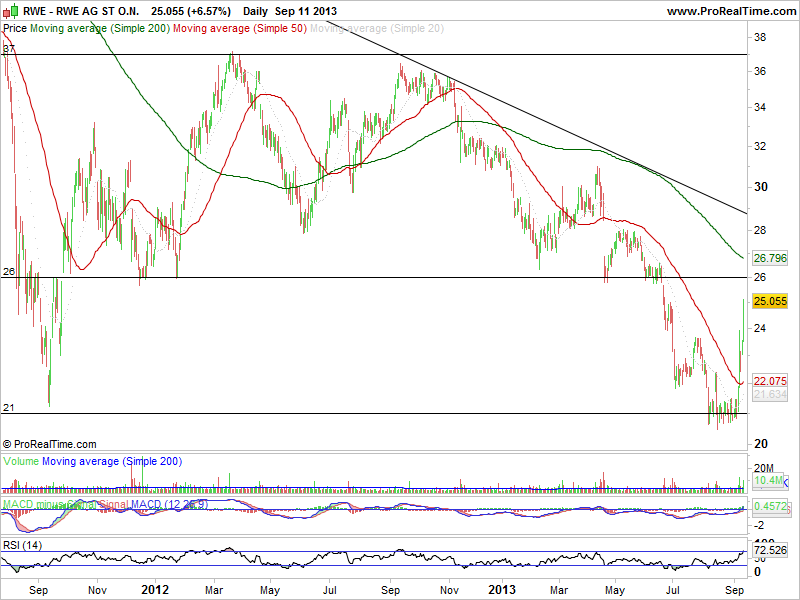The image size is (800, 600).
Task: Click the 34 price axis tick
Action: click(x=760, y=108)
